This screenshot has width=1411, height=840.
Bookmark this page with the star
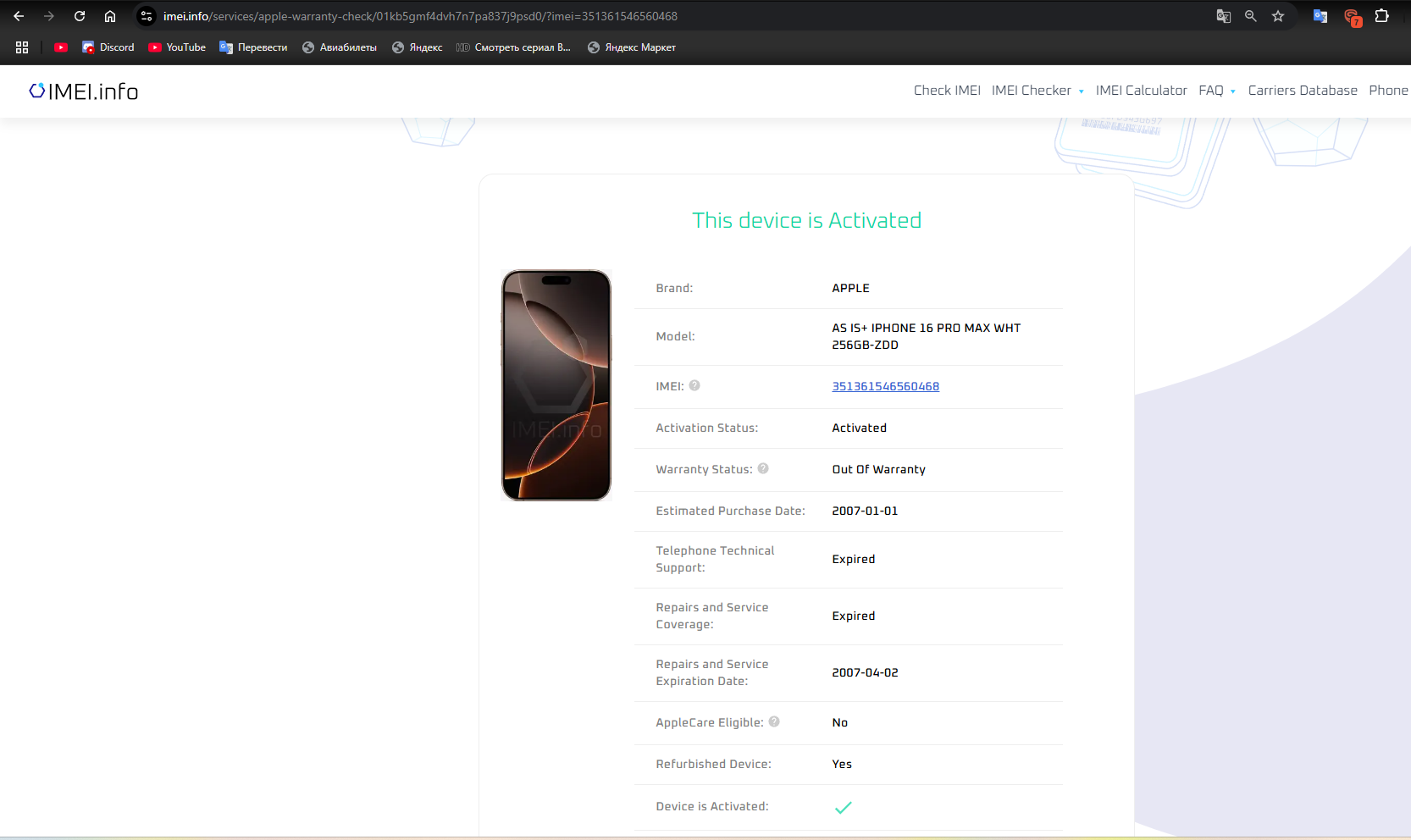(x=1278, y=16)
